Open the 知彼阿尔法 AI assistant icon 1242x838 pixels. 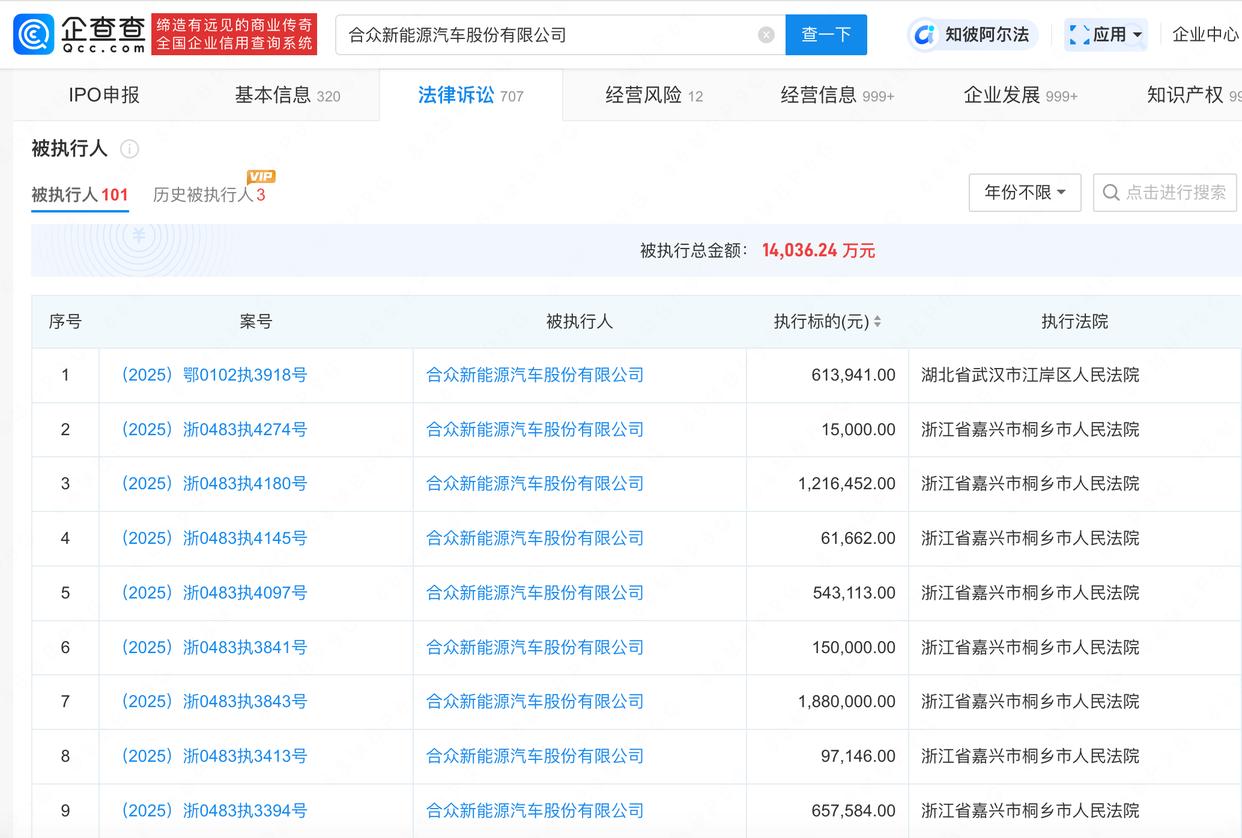[923, 35]
